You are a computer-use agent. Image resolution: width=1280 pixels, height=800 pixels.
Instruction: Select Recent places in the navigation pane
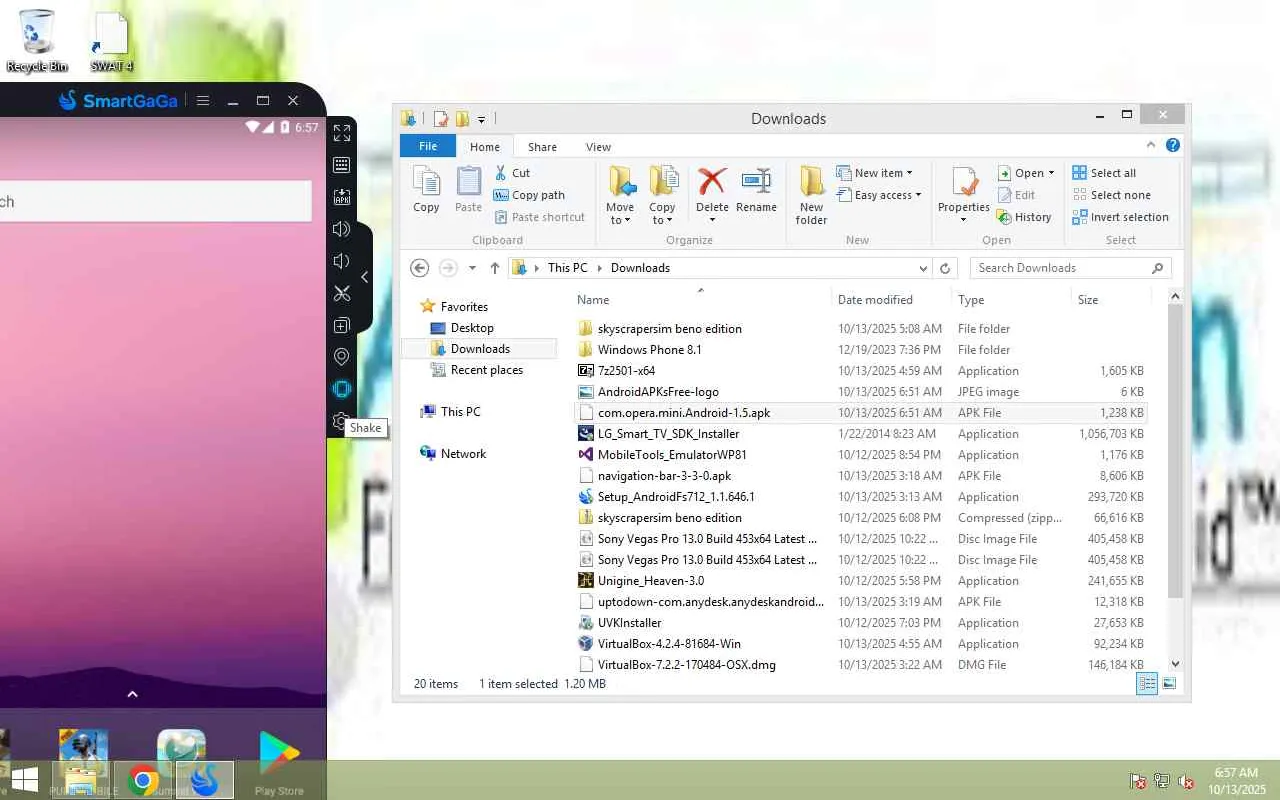(487, 370)
